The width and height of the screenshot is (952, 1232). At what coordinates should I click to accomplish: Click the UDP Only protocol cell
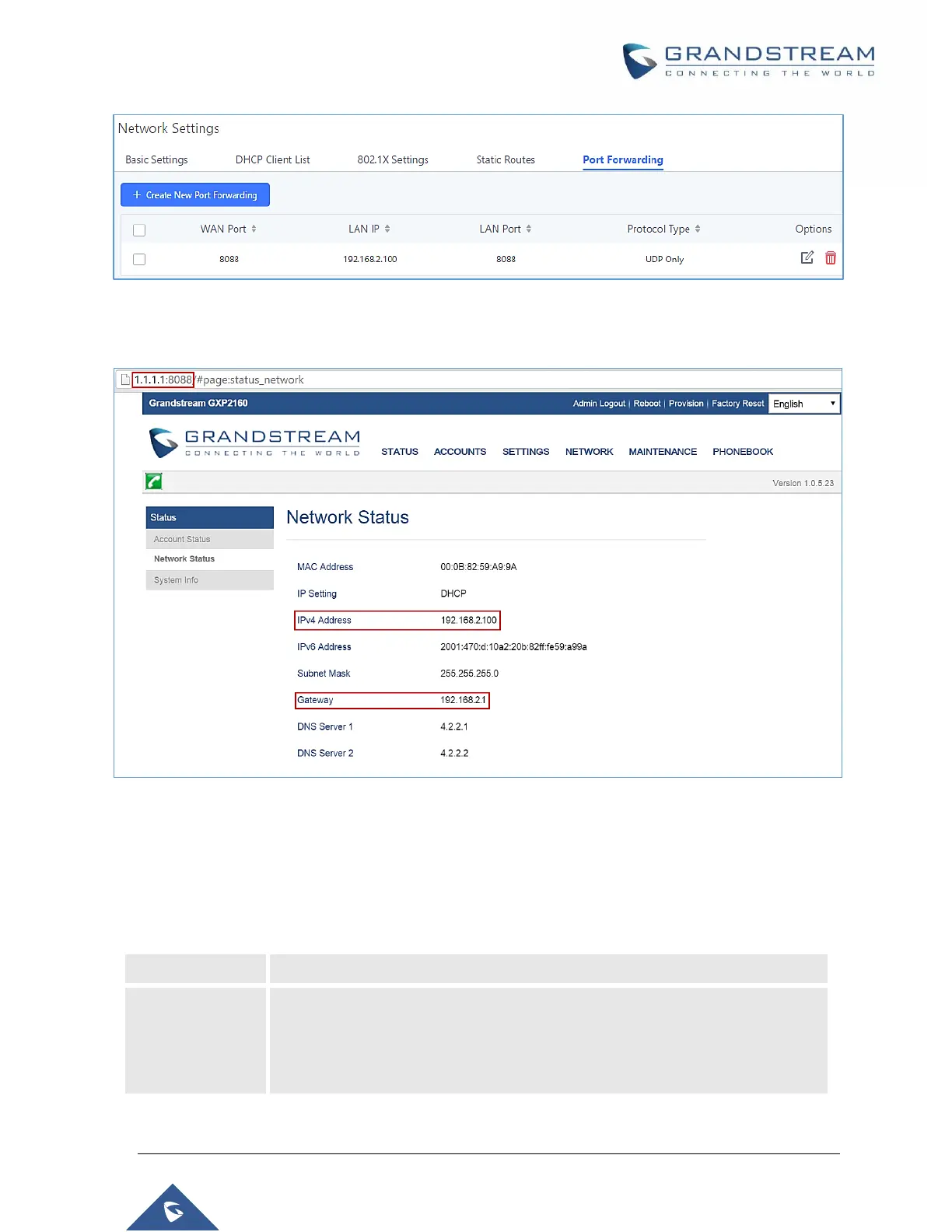click(664, 260)
